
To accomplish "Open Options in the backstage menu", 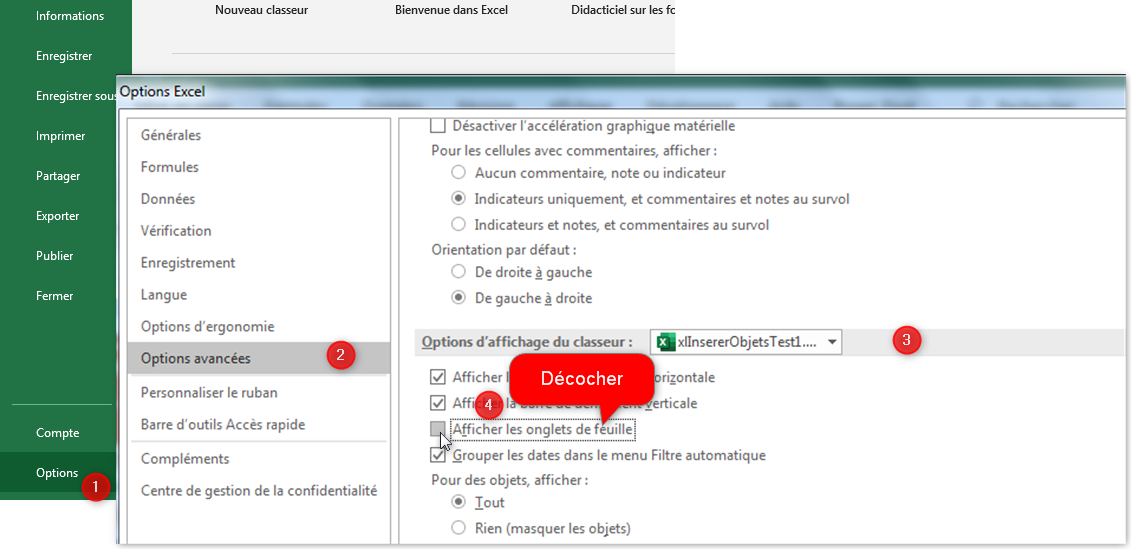I will tap(57, 473).
